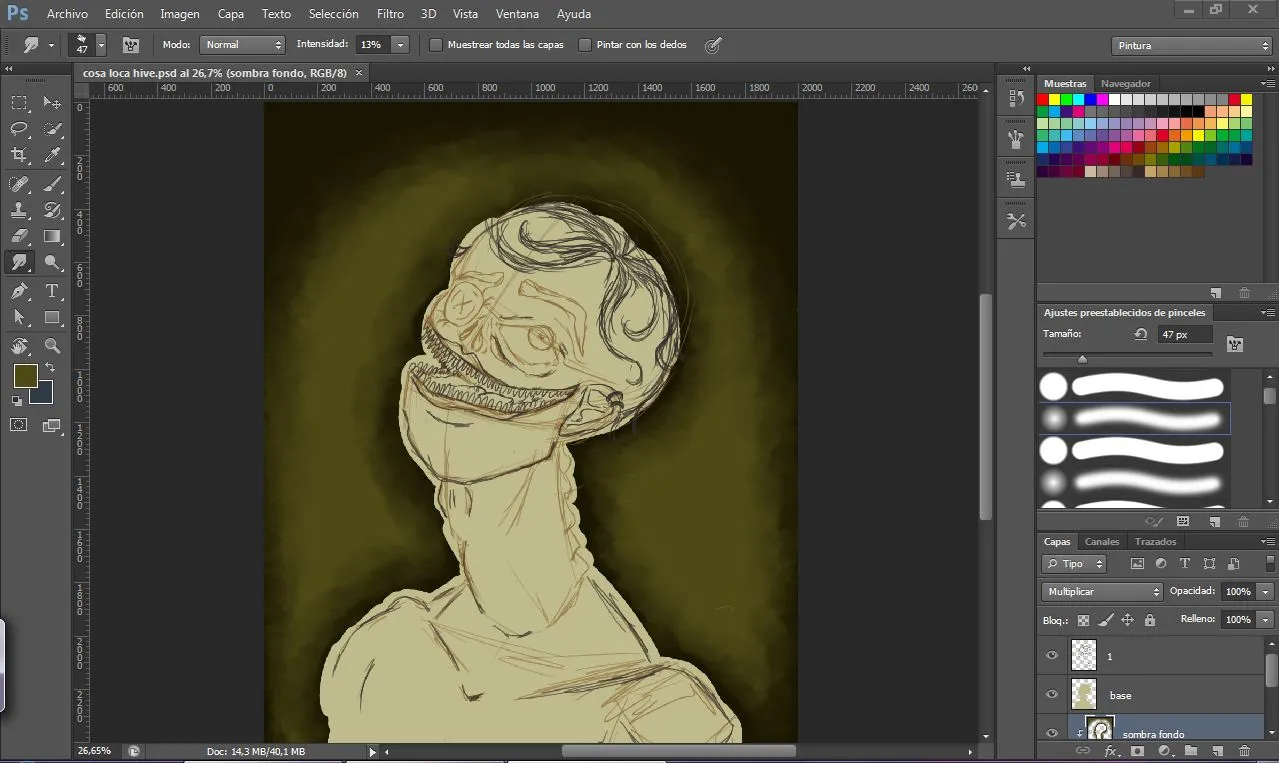Select the Move tool

52,102
